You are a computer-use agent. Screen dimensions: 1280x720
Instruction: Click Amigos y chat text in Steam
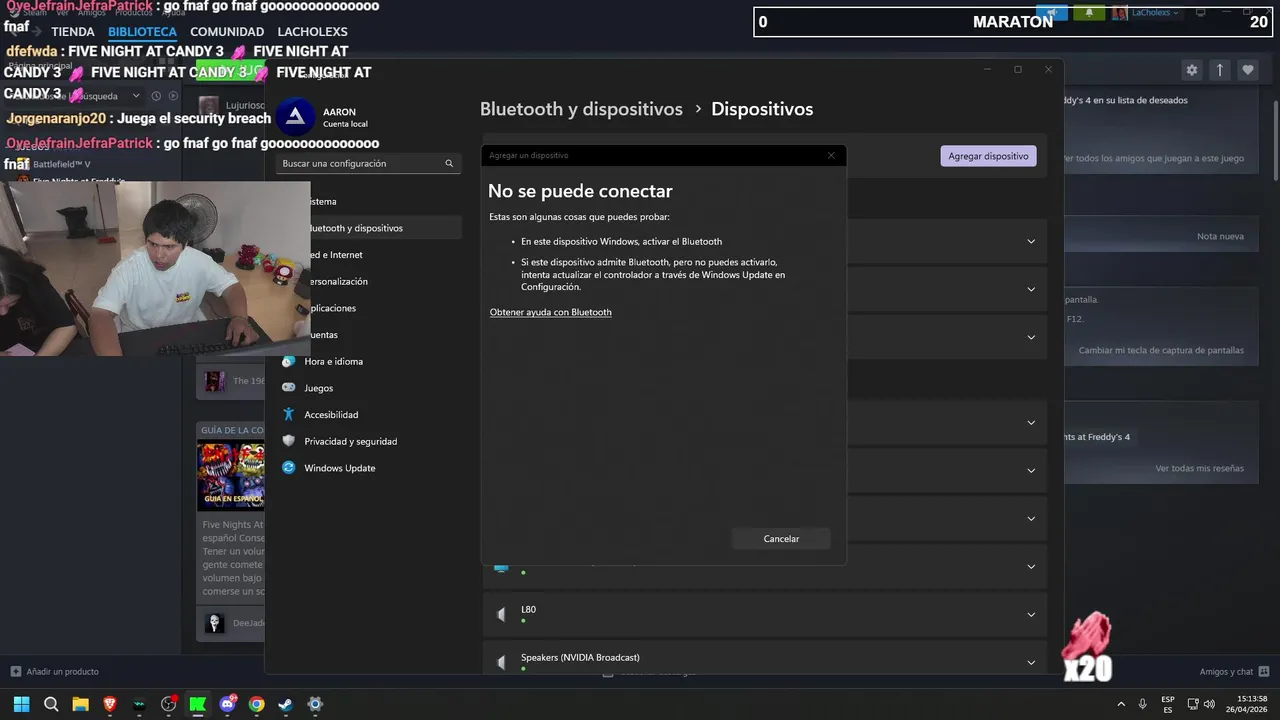click(1226, 672)
